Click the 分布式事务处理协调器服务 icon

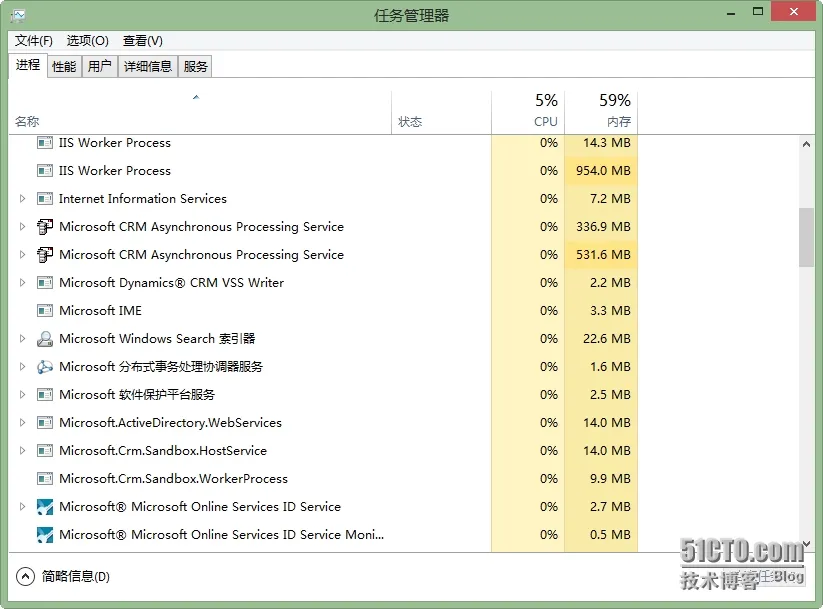[45, 366]
